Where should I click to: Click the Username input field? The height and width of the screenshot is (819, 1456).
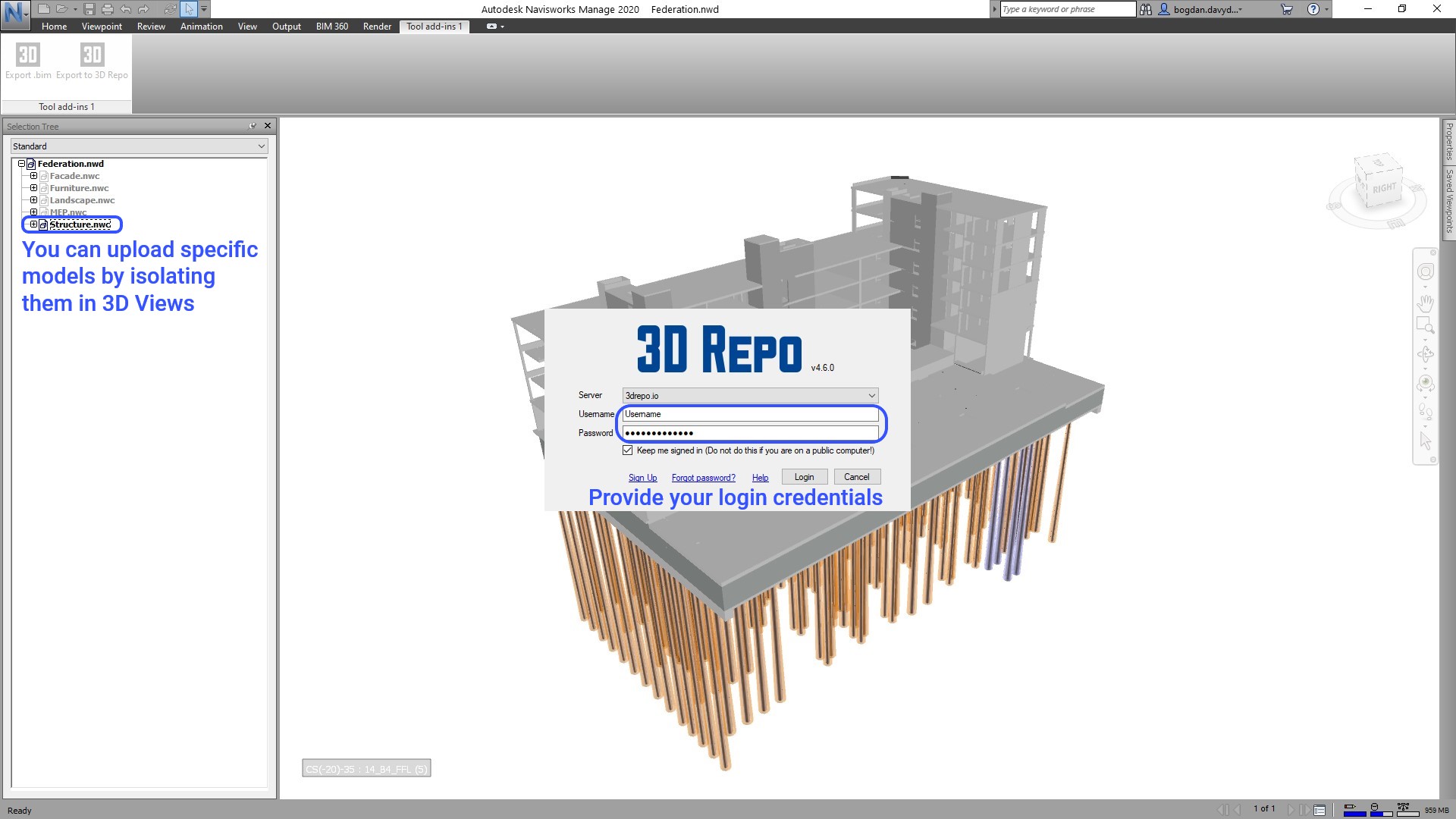click(749, 414)
